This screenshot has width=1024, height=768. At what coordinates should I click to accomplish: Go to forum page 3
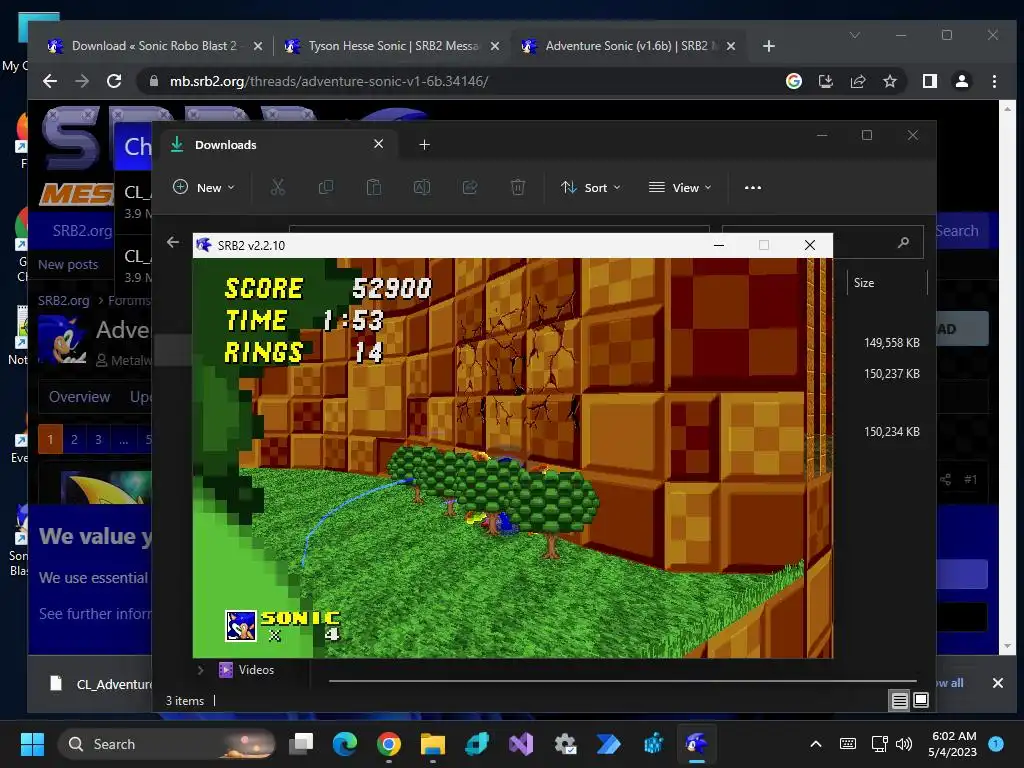[99, 439]
